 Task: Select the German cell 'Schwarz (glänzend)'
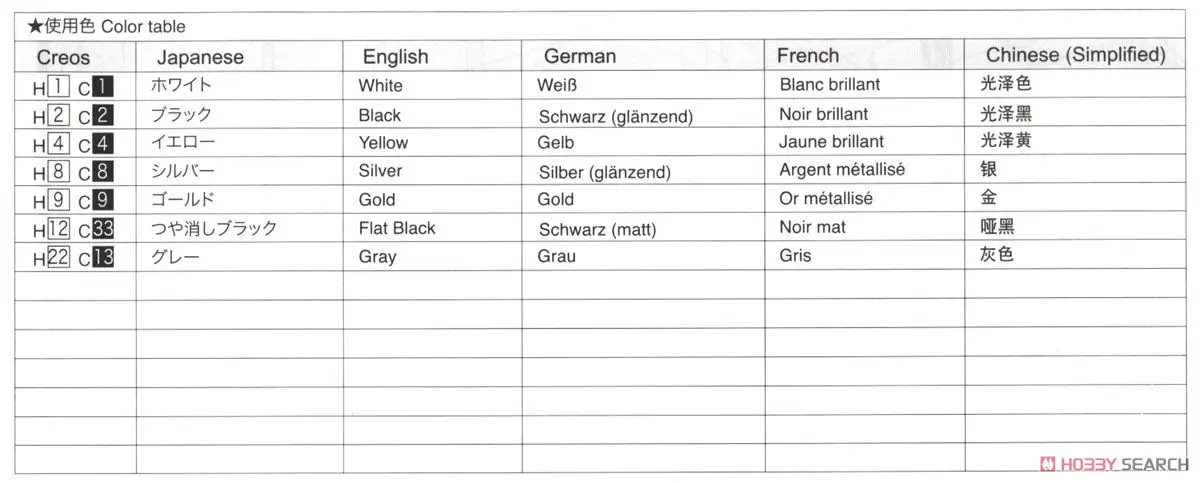[615, 117]
